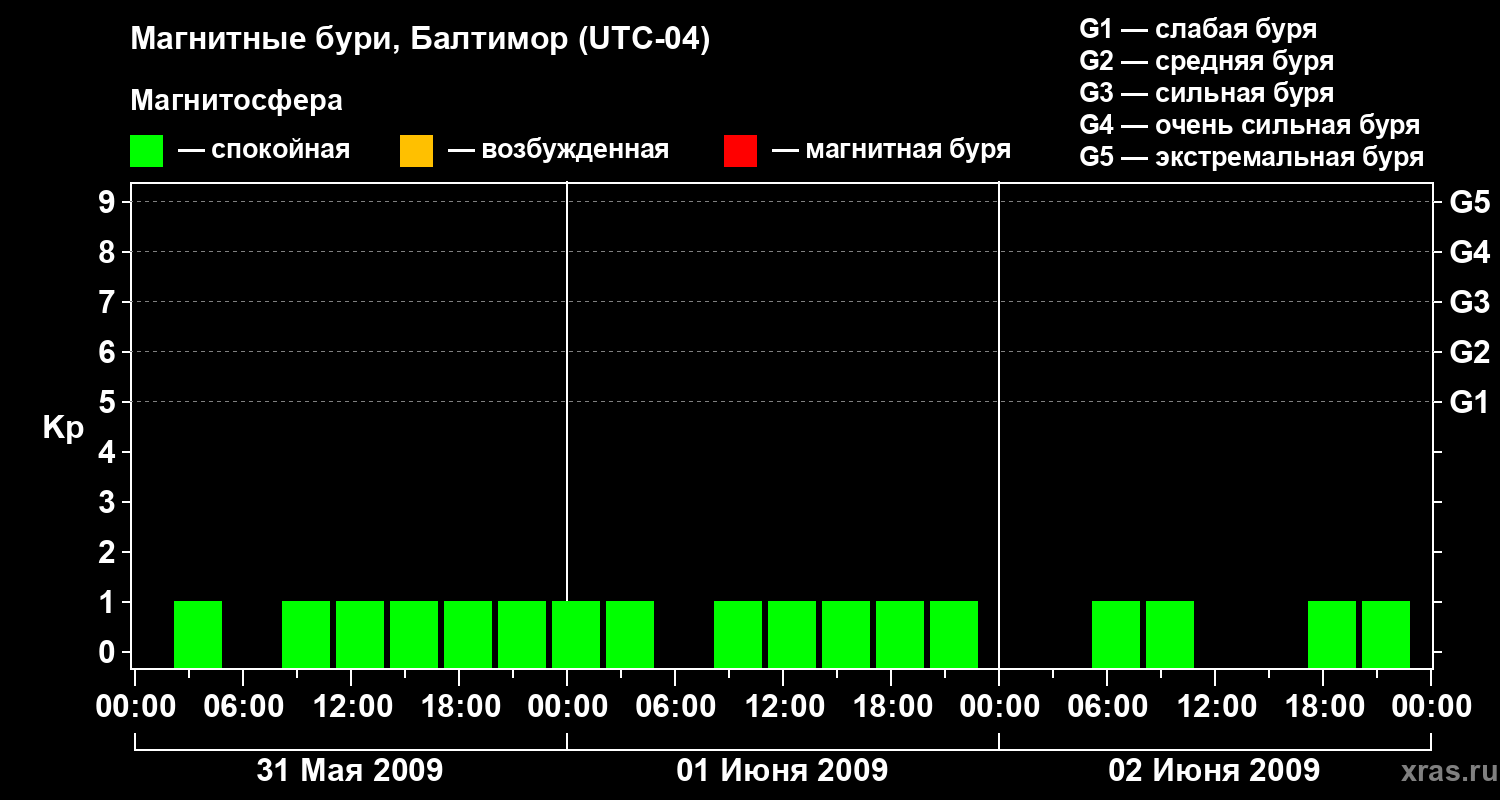Click the orange "возбужденная" legend swatch
The image size is (1500, 800).
416,151
